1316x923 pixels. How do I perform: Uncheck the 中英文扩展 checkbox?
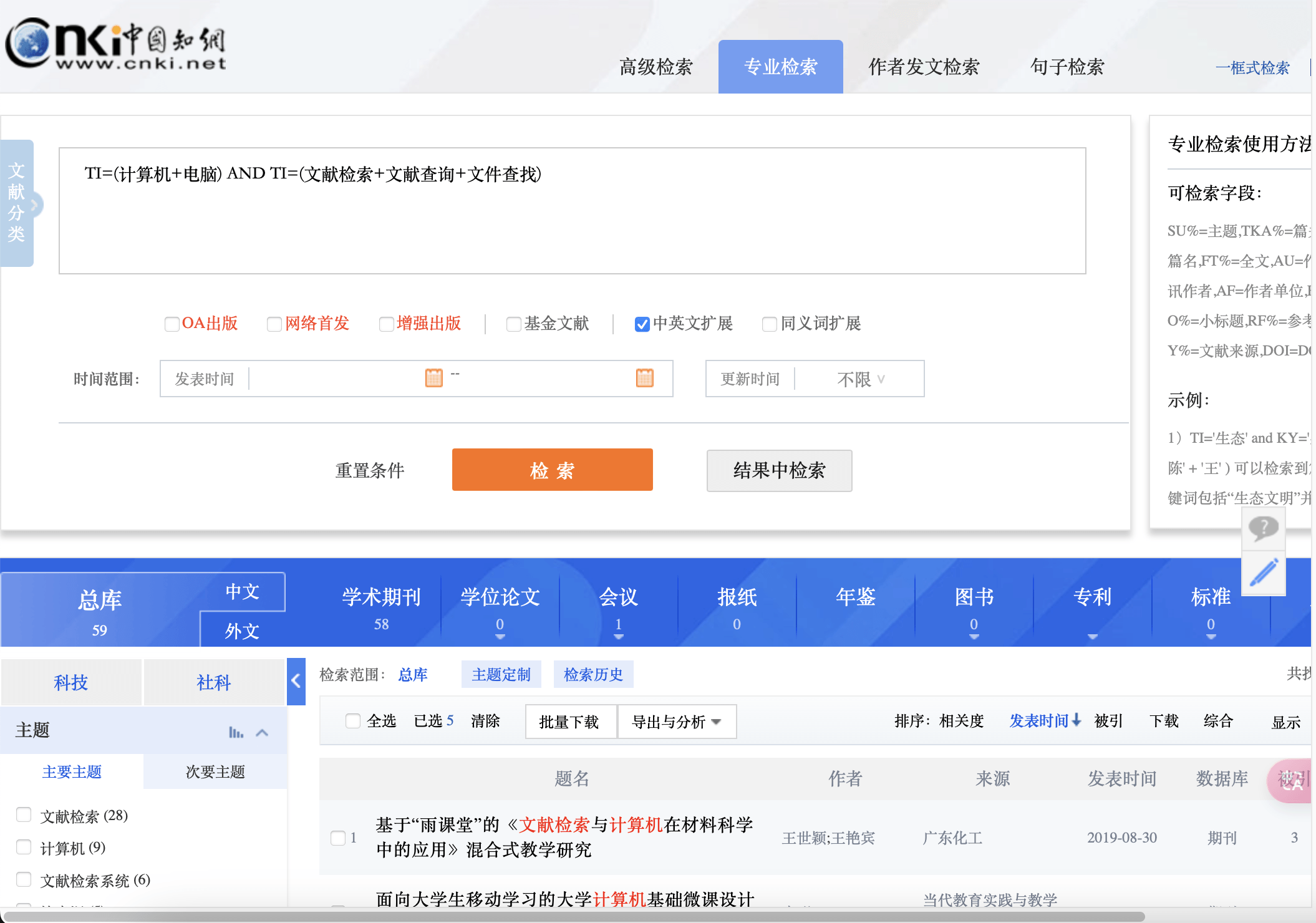tap(642, 324)
